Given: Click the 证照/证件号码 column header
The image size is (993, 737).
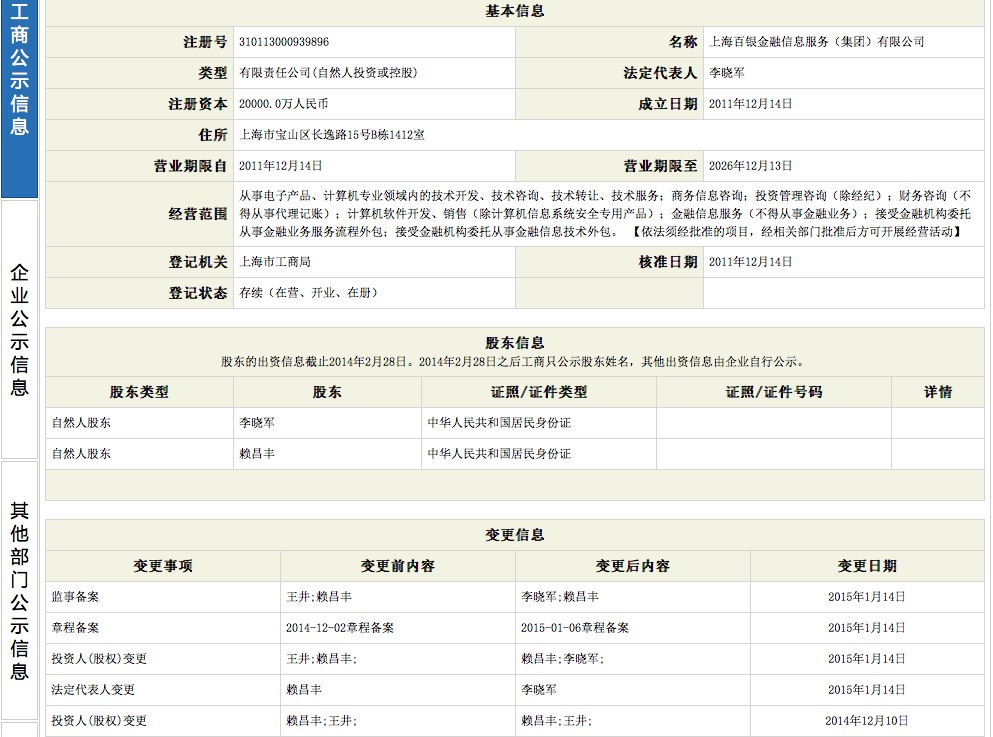Looking at the screenshot, I should [774, 392].
